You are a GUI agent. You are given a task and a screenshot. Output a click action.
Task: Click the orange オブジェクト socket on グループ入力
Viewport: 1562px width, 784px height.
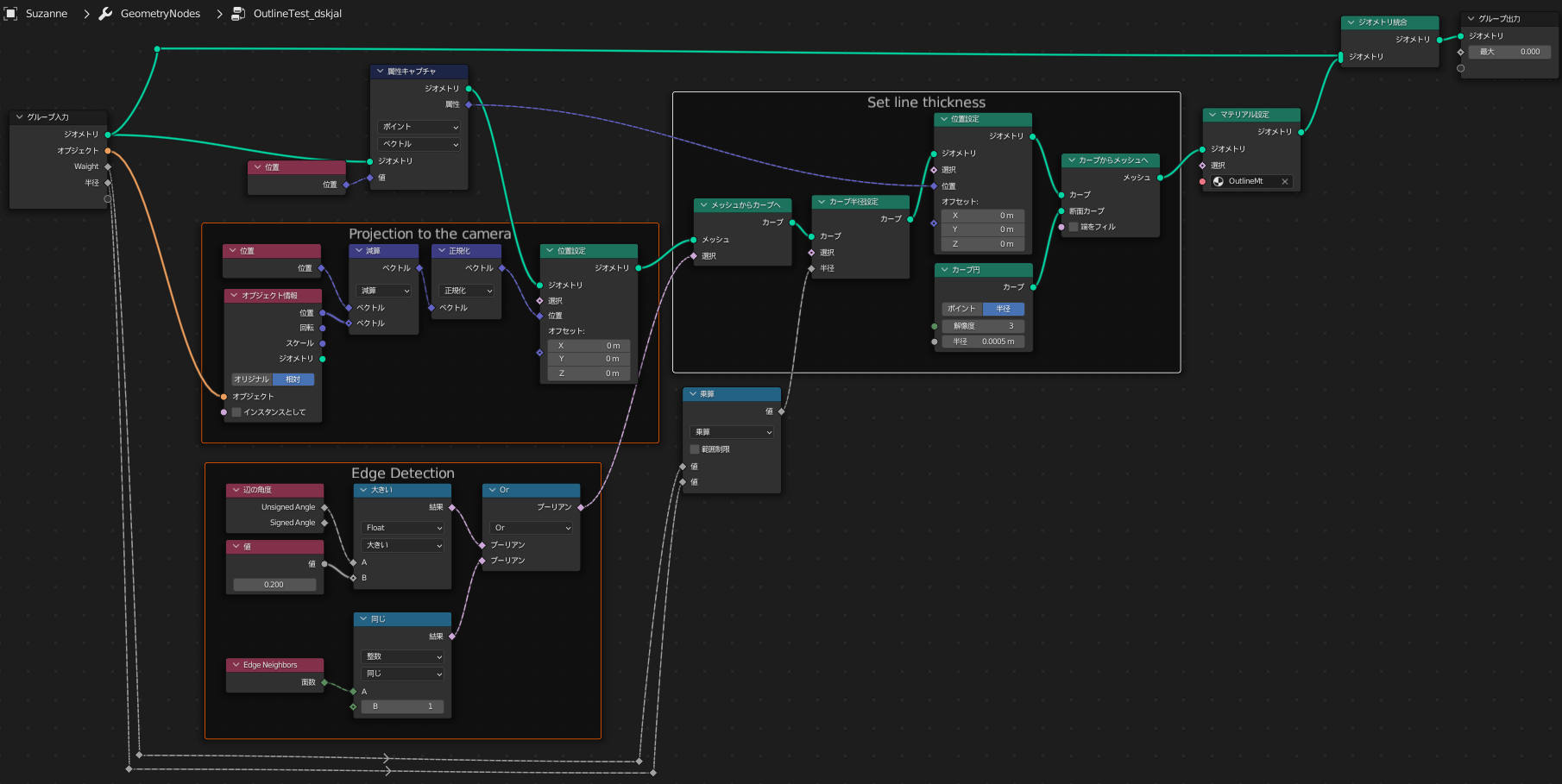pyautogui.click(x=108, y=151)
